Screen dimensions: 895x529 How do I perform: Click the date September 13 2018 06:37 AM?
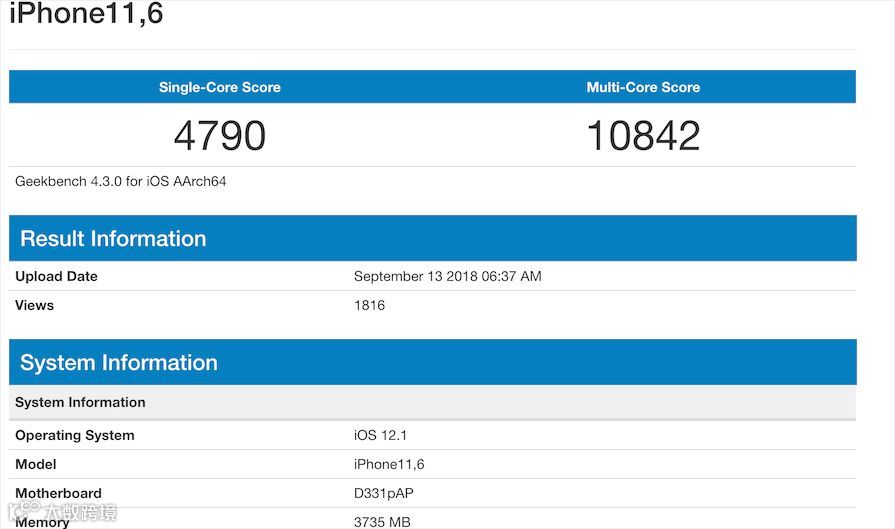(x=448, y=276)
